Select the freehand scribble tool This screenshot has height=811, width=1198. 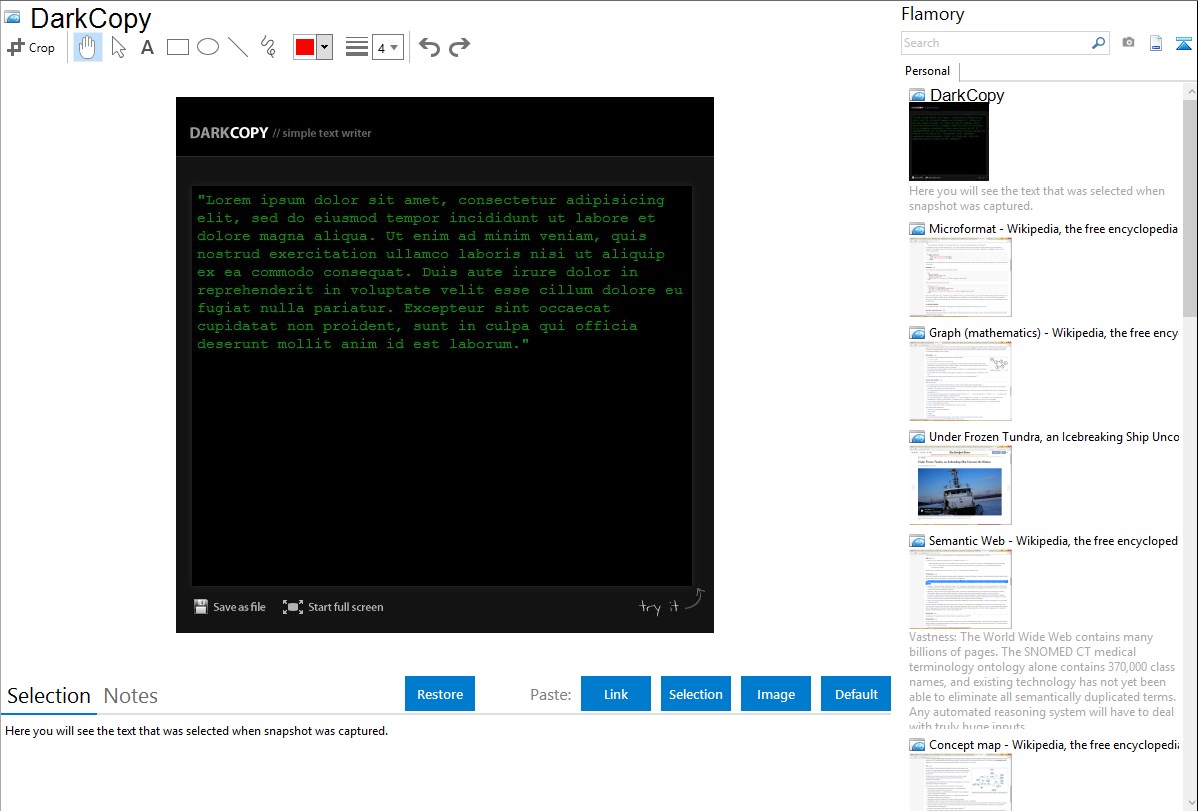(x=268, y=47)
